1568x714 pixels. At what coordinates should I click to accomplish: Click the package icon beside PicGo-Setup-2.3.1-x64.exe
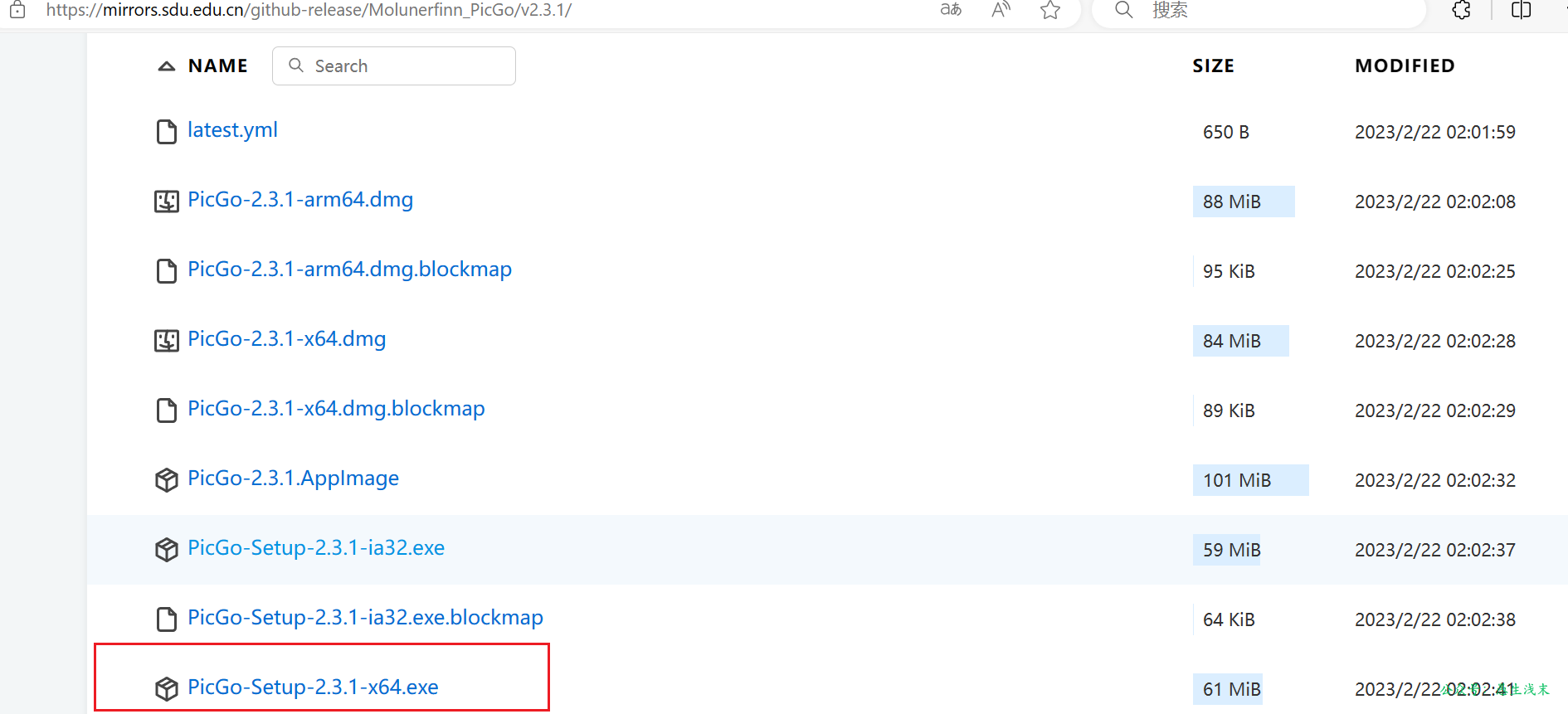point(167,689)
